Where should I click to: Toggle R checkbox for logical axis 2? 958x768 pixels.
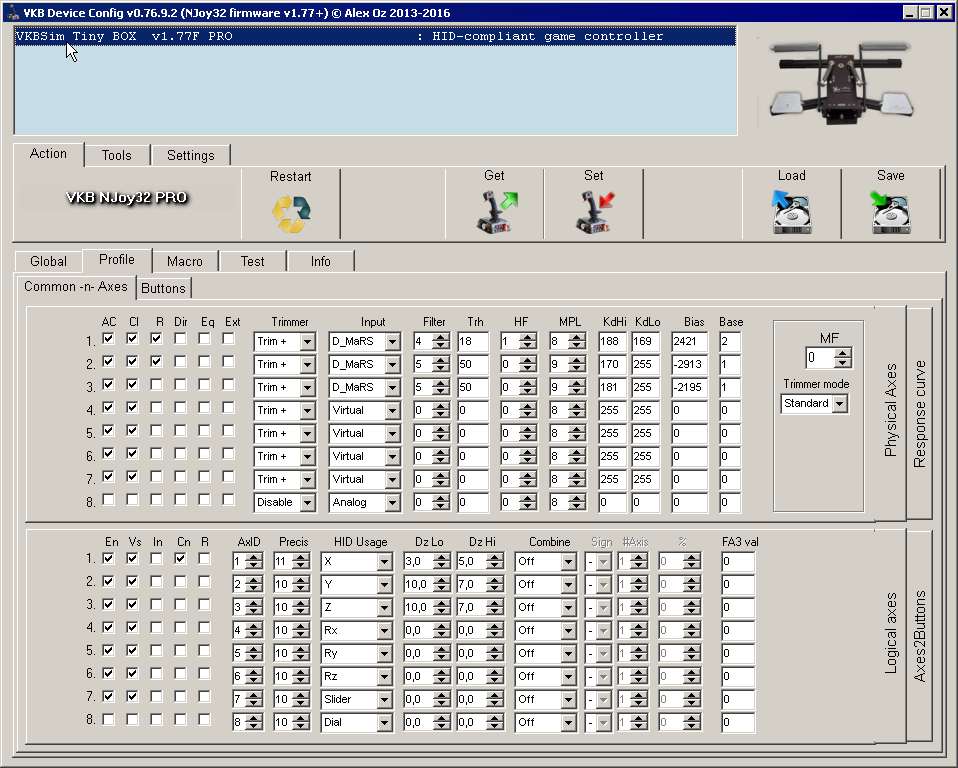205,582
